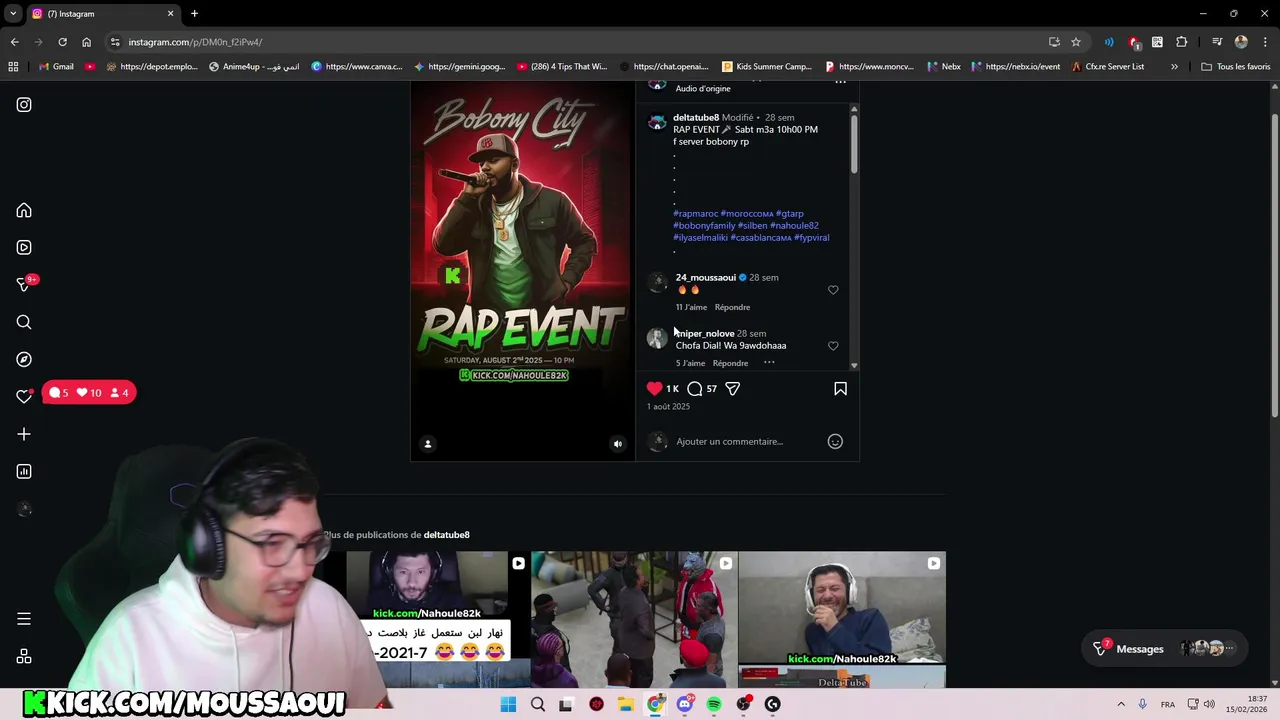Go to Instagram Home feed icon
Screen dimensions: 1280x720
coord(24,211)
